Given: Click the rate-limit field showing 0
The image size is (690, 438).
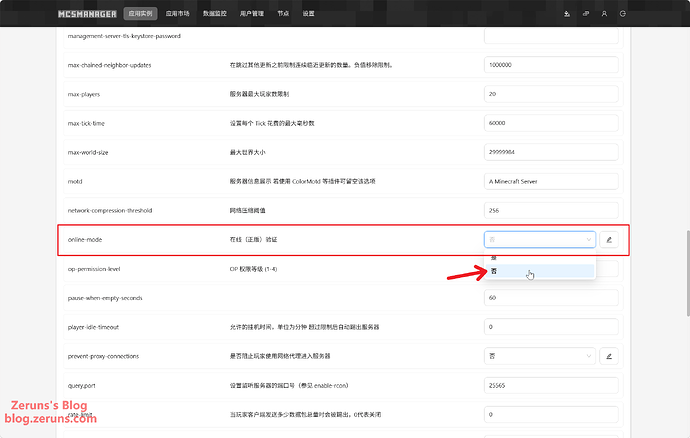Looking at the screenshot, I should [x=551, y=414].
